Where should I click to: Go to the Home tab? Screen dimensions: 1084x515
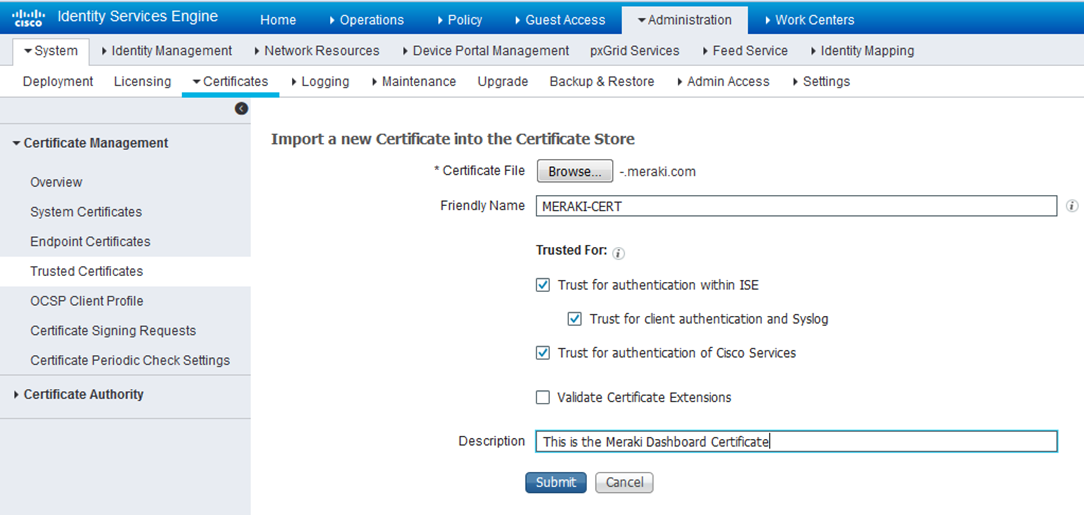pos(278,20)
